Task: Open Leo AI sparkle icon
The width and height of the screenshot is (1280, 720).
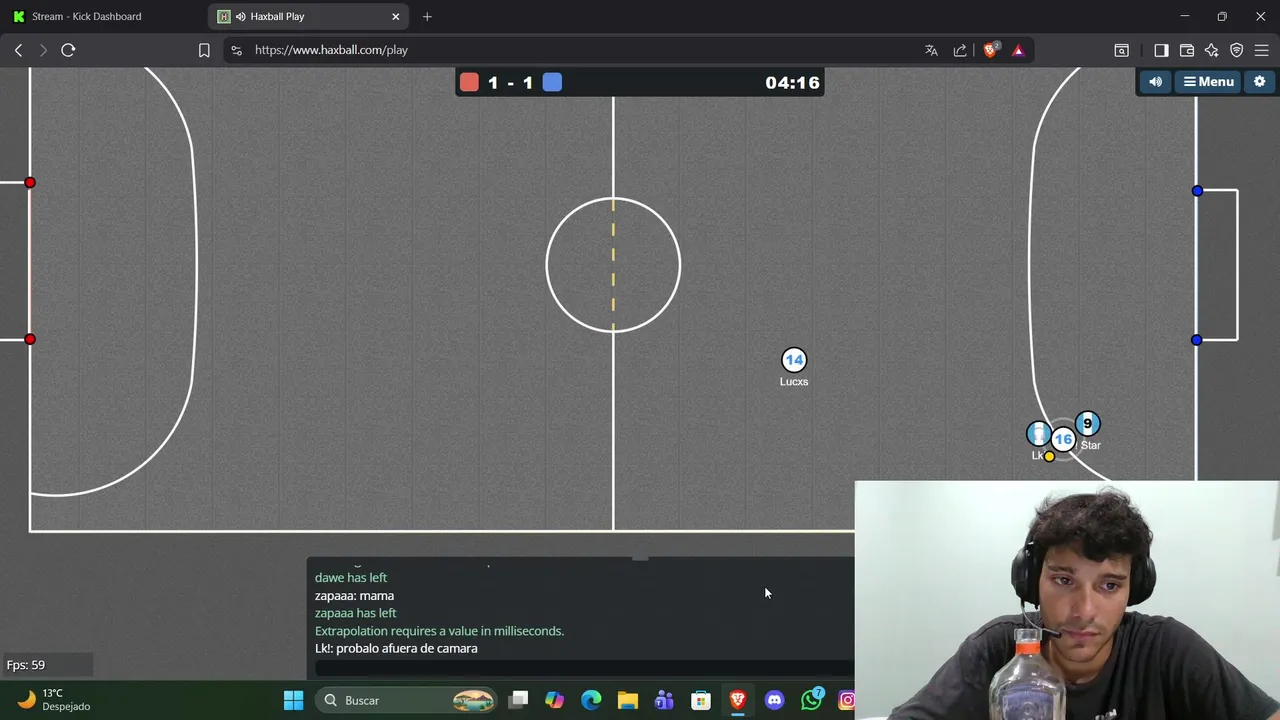Action: 1212,50
